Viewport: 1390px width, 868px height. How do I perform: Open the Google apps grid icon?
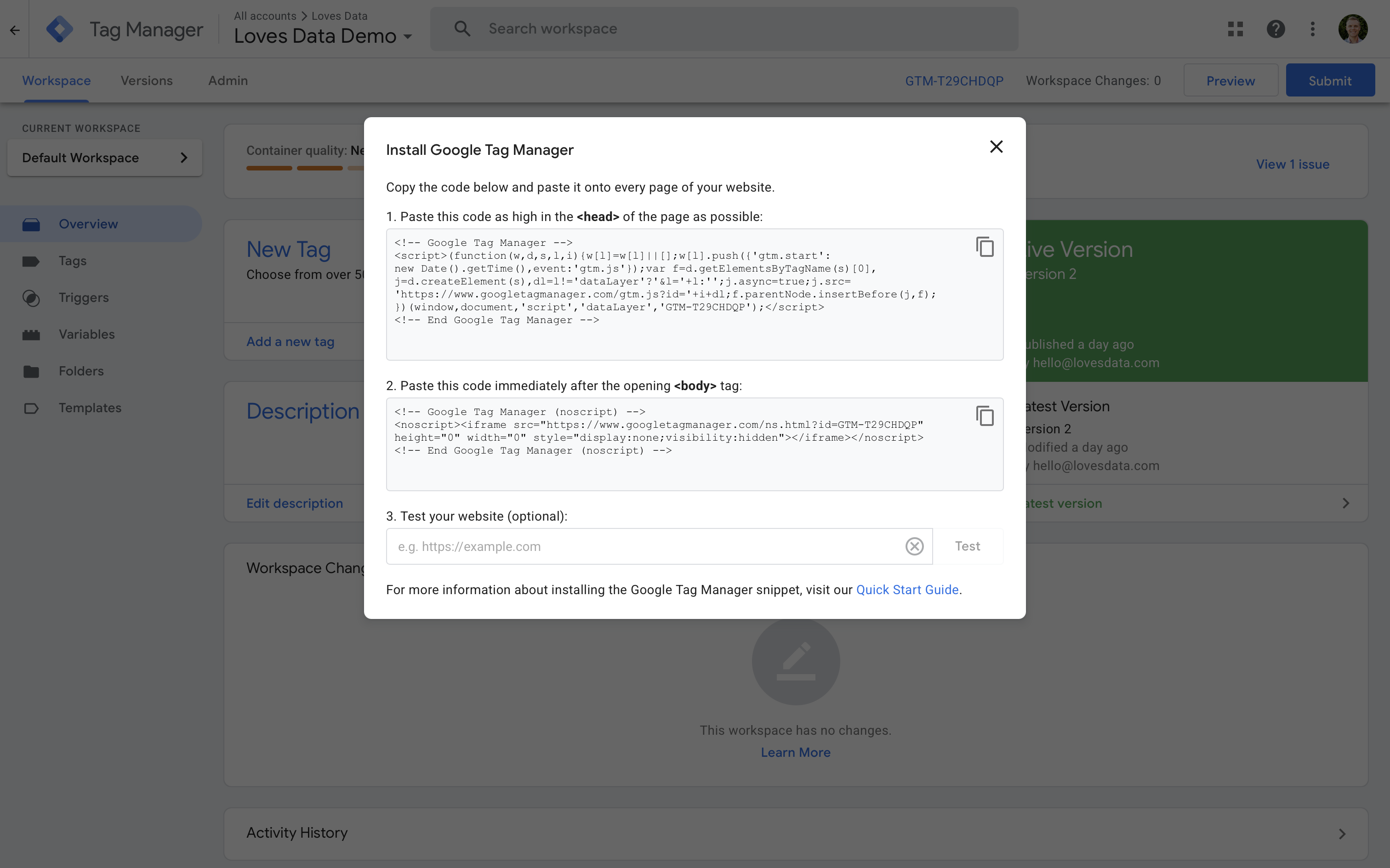(x=1236, y=28)
